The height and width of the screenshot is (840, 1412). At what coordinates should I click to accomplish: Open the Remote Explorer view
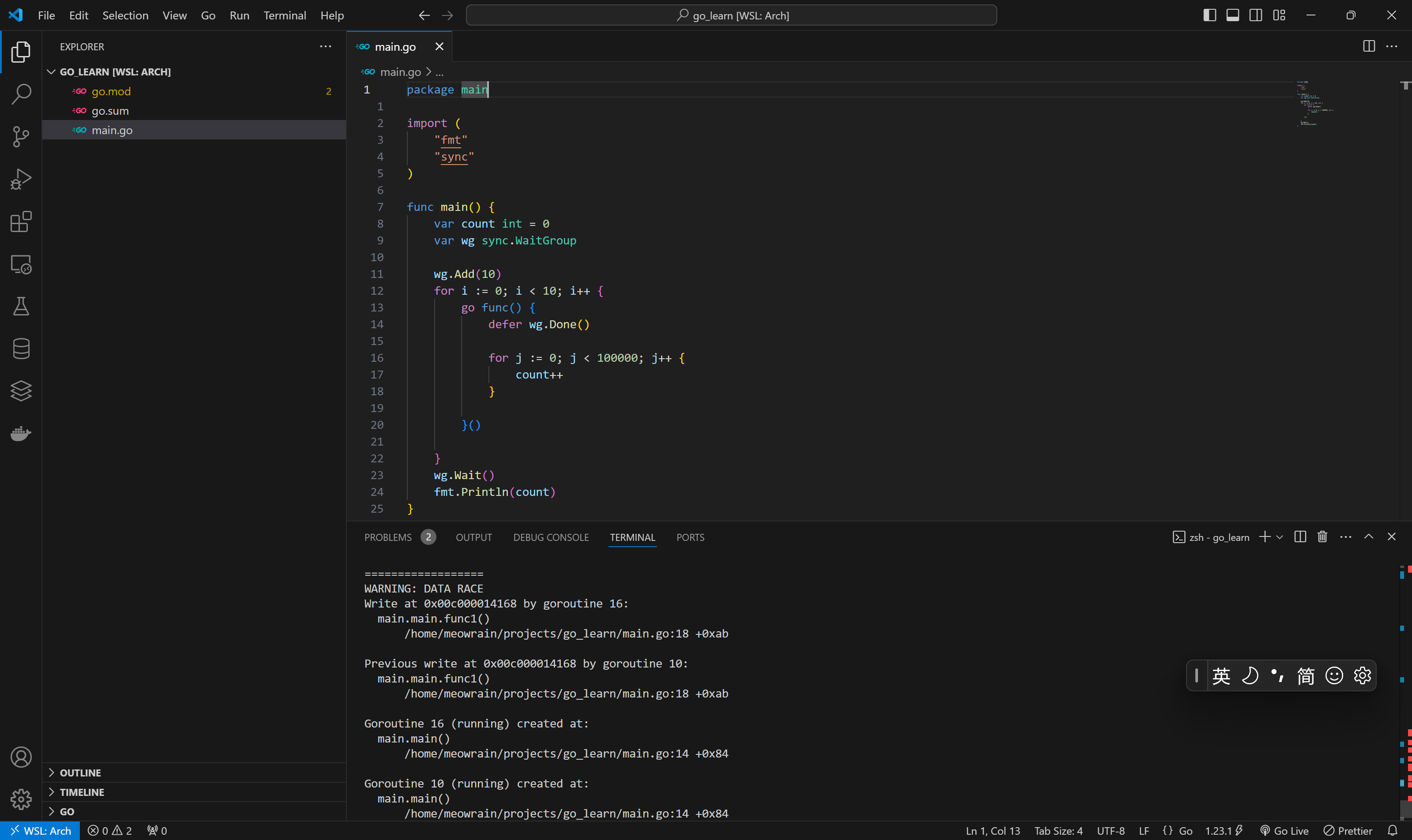(21, 264)
